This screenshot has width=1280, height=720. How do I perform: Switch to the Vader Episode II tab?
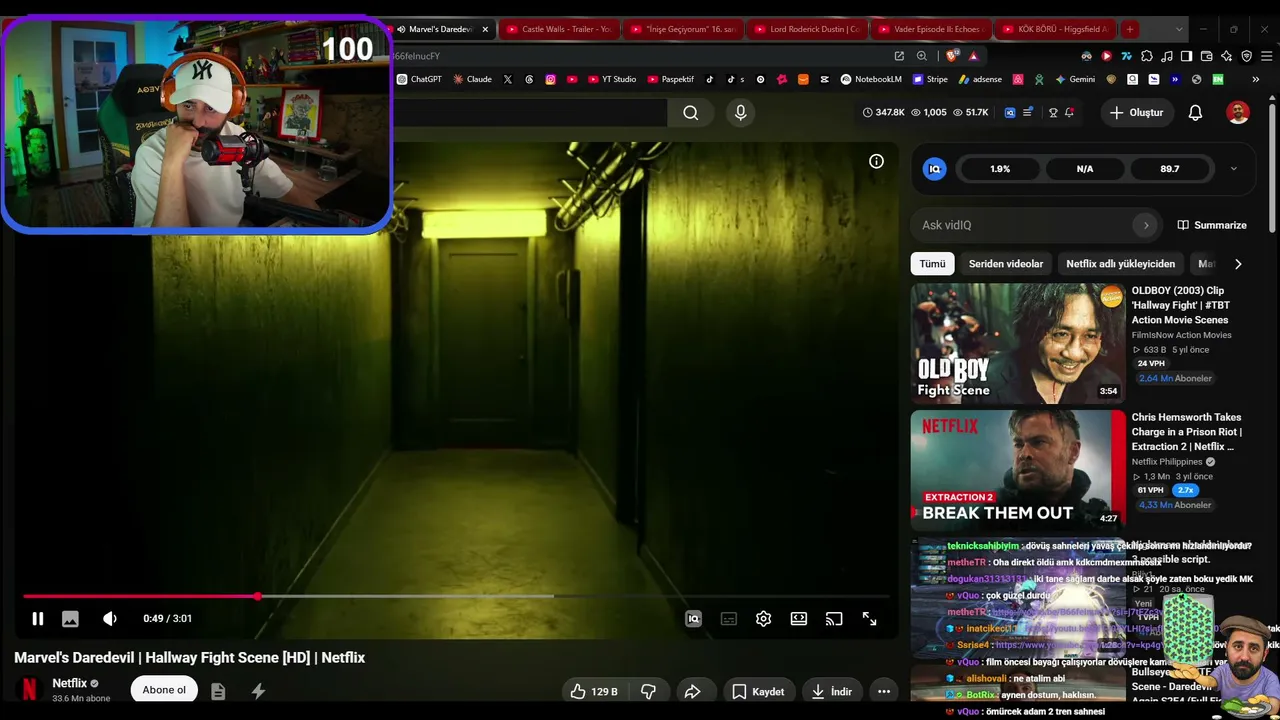[930, 29]
